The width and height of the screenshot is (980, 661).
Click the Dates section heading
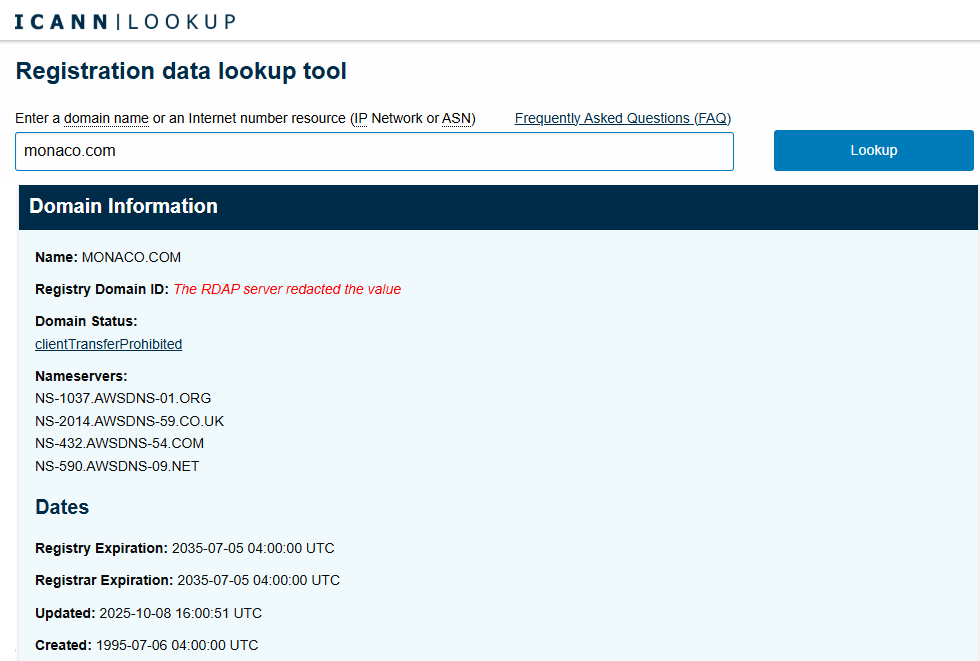click(62, 507)
